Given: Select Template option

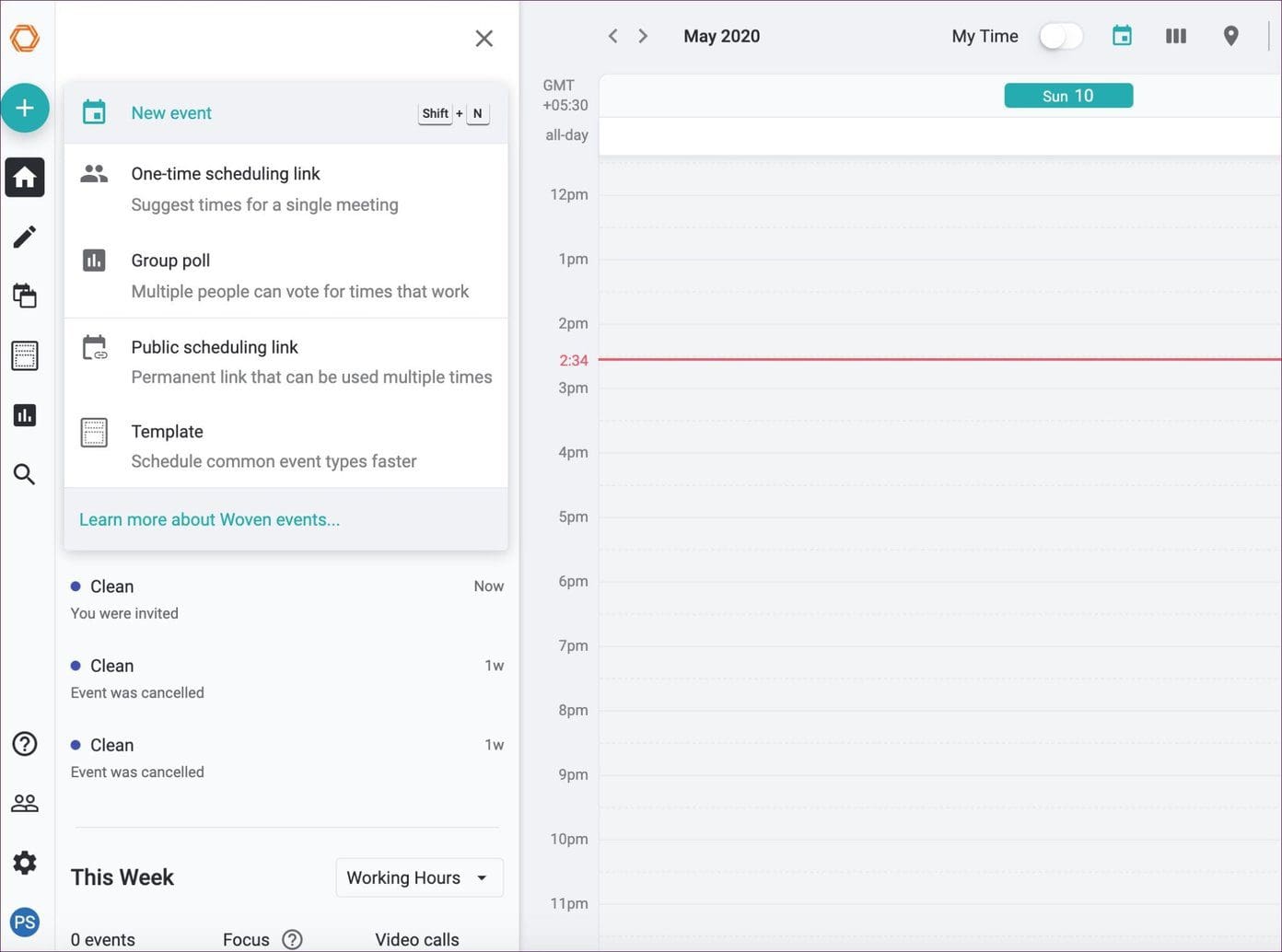Looking at the screenshot, I should (x=286, y=446).
